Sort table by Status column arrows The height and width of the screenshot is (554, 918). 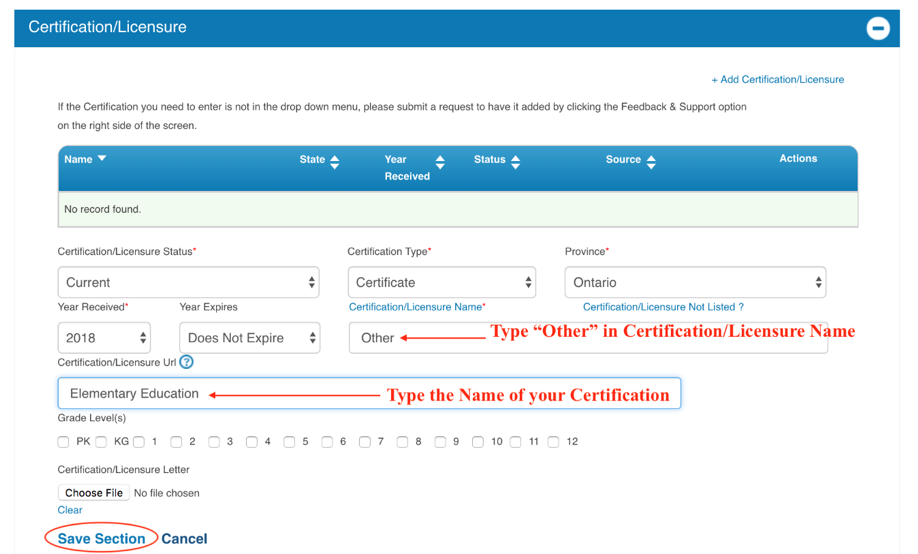click(515, 162)
